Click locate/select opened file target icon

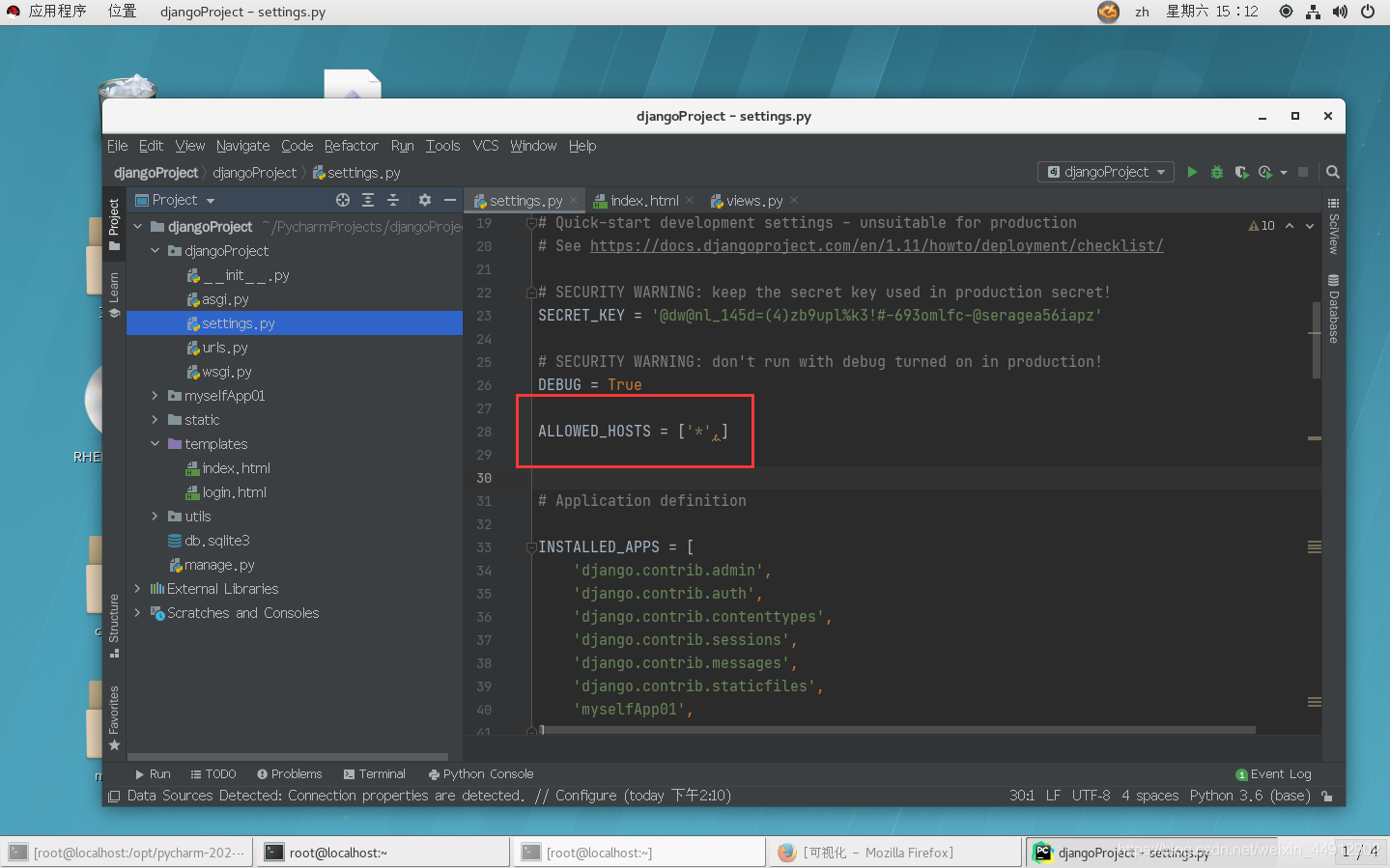point(343,200)
